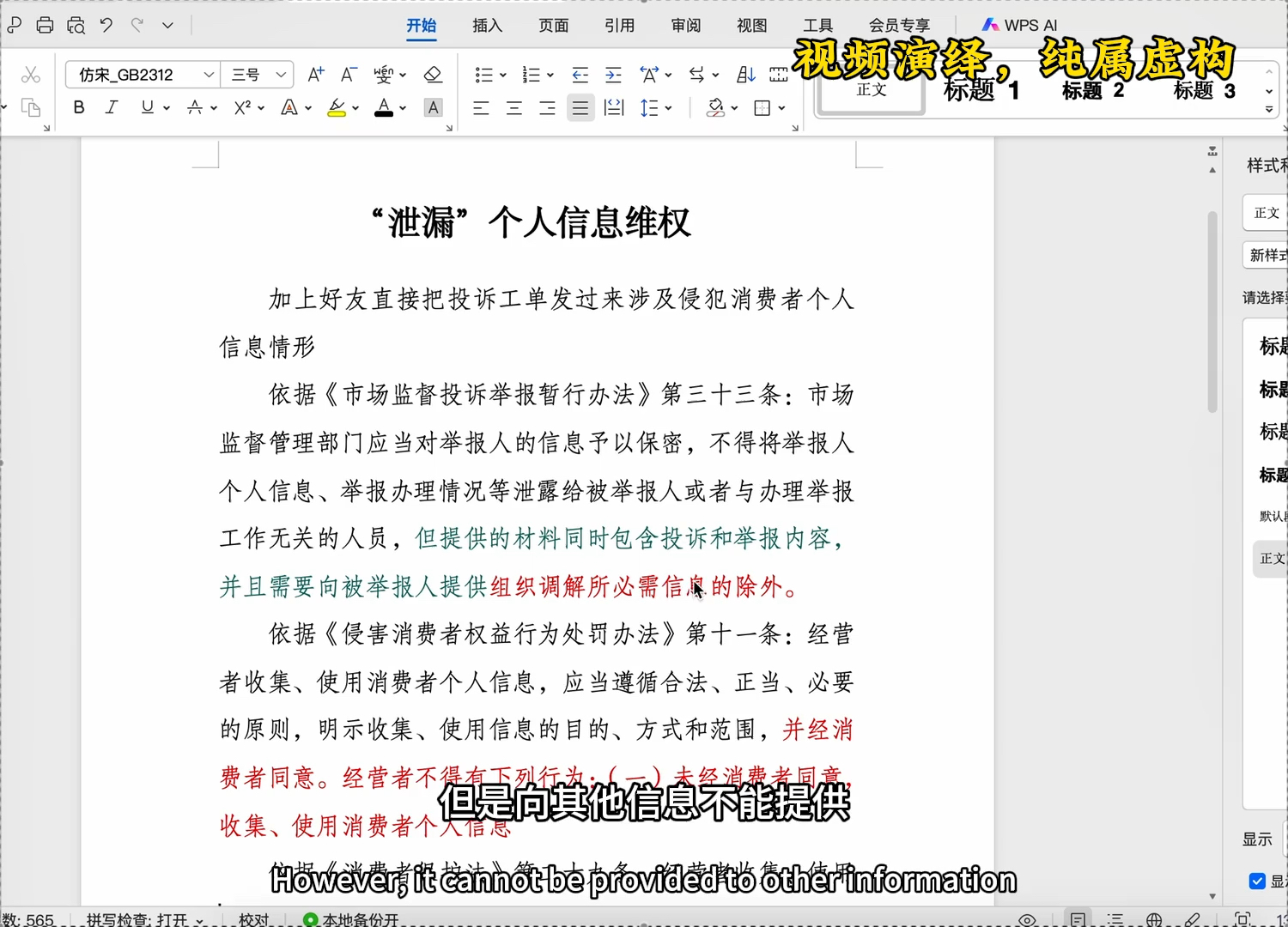1288x927 pixels.
Task: Toggle Bold formatting
Action: 79,107
